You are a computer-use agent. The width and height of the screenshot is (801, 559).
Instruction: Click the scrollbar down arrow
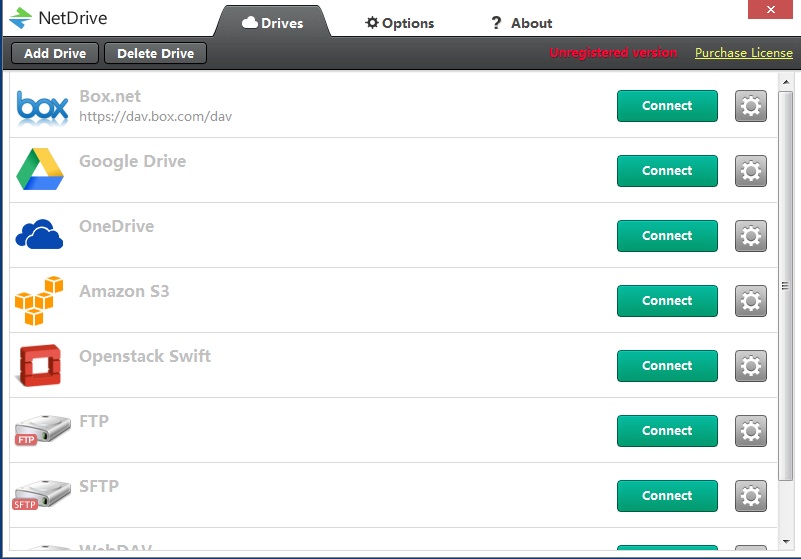click(x=786, y=542)
